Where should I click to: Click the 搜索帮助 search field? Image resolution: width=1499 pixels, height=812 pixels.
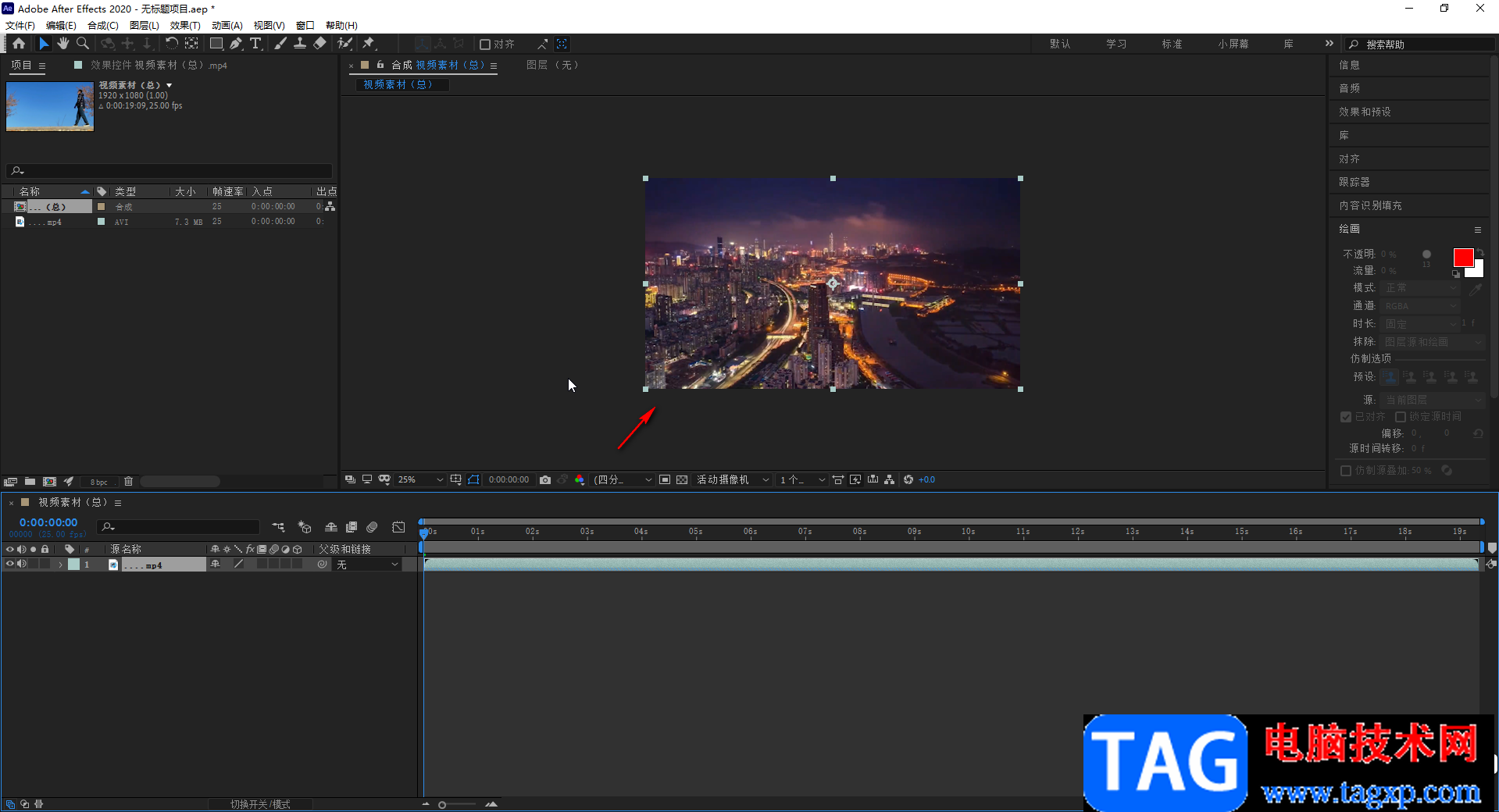[x=1420, y=44]
